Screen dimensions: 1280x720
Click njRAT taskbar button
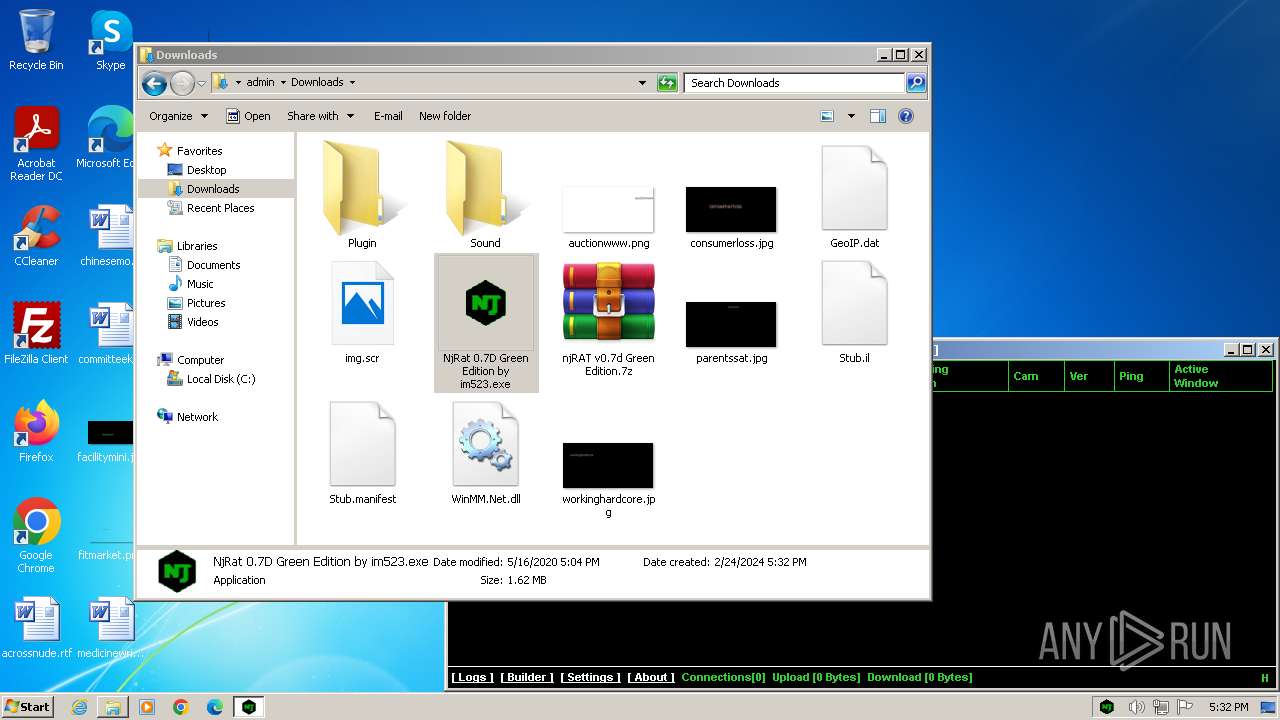(248, 707)
